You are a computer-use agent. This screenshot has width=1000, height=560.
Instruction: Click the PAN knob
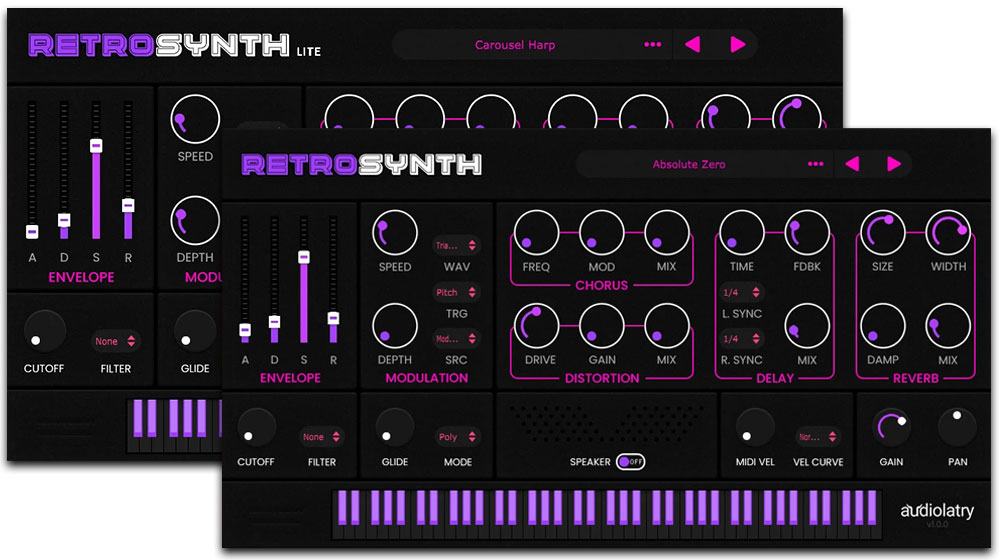point(957,429)
